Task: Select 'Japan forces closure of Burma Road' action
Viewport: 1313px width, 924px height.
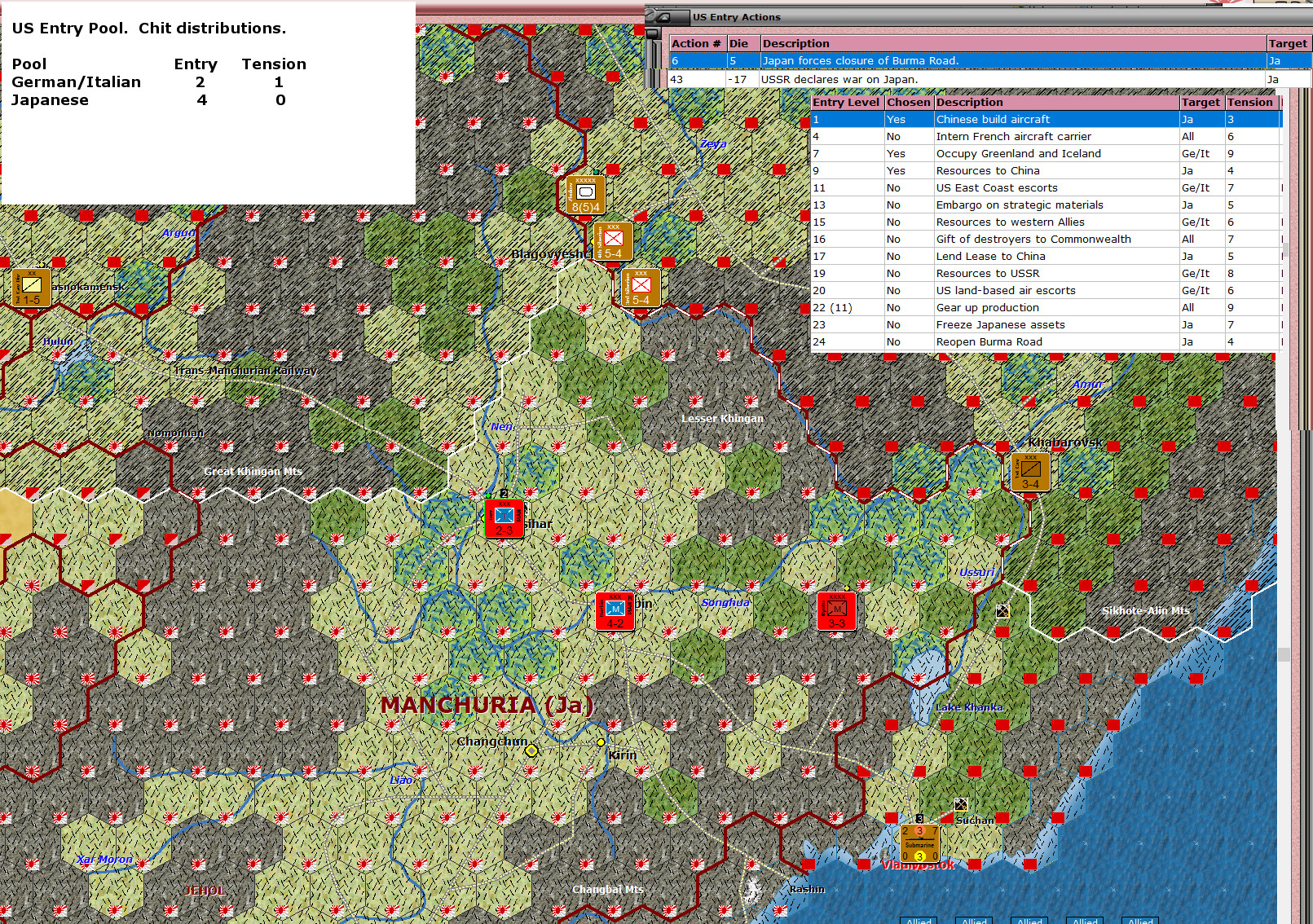Action: (x=990, y=61)
